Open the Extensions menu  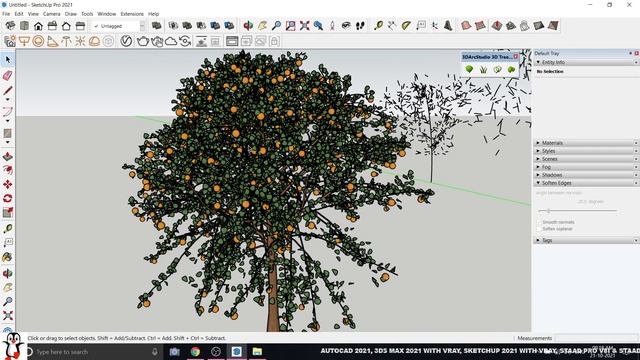[x=132, y=14]
